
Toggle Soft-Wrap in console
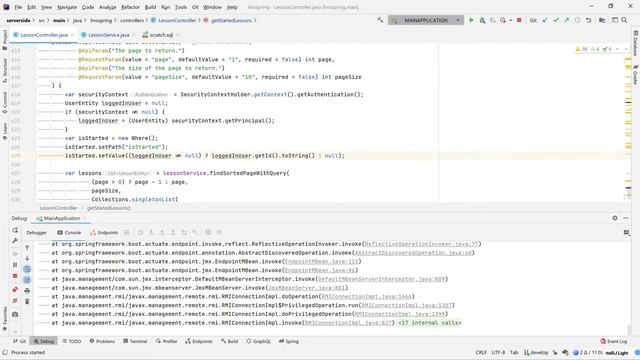tap(27, 269)
